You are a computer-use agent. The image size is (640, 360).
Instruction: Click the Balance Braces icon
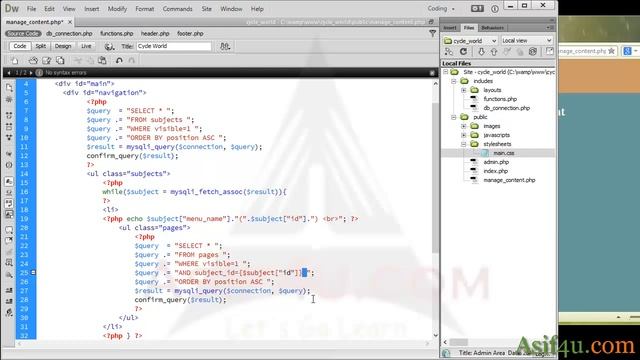click(9, 165)
